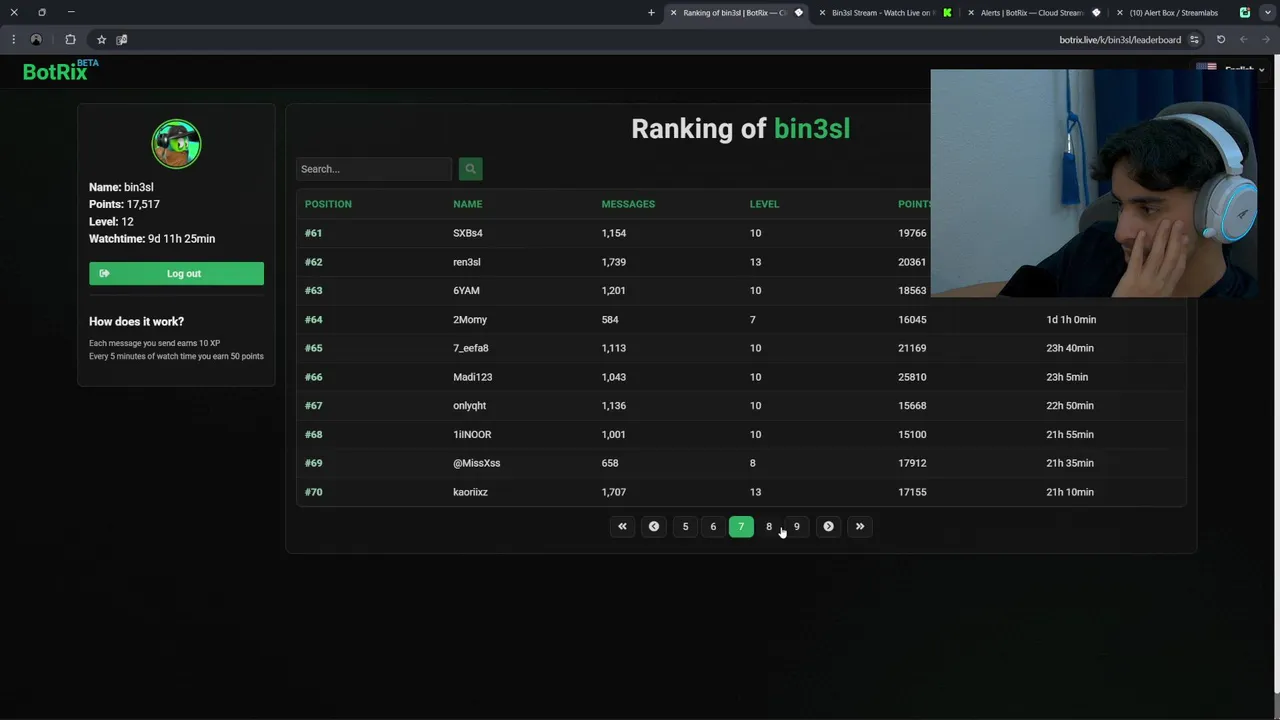
Task: Click the name 7_eefa8
Action: [471, 348]
